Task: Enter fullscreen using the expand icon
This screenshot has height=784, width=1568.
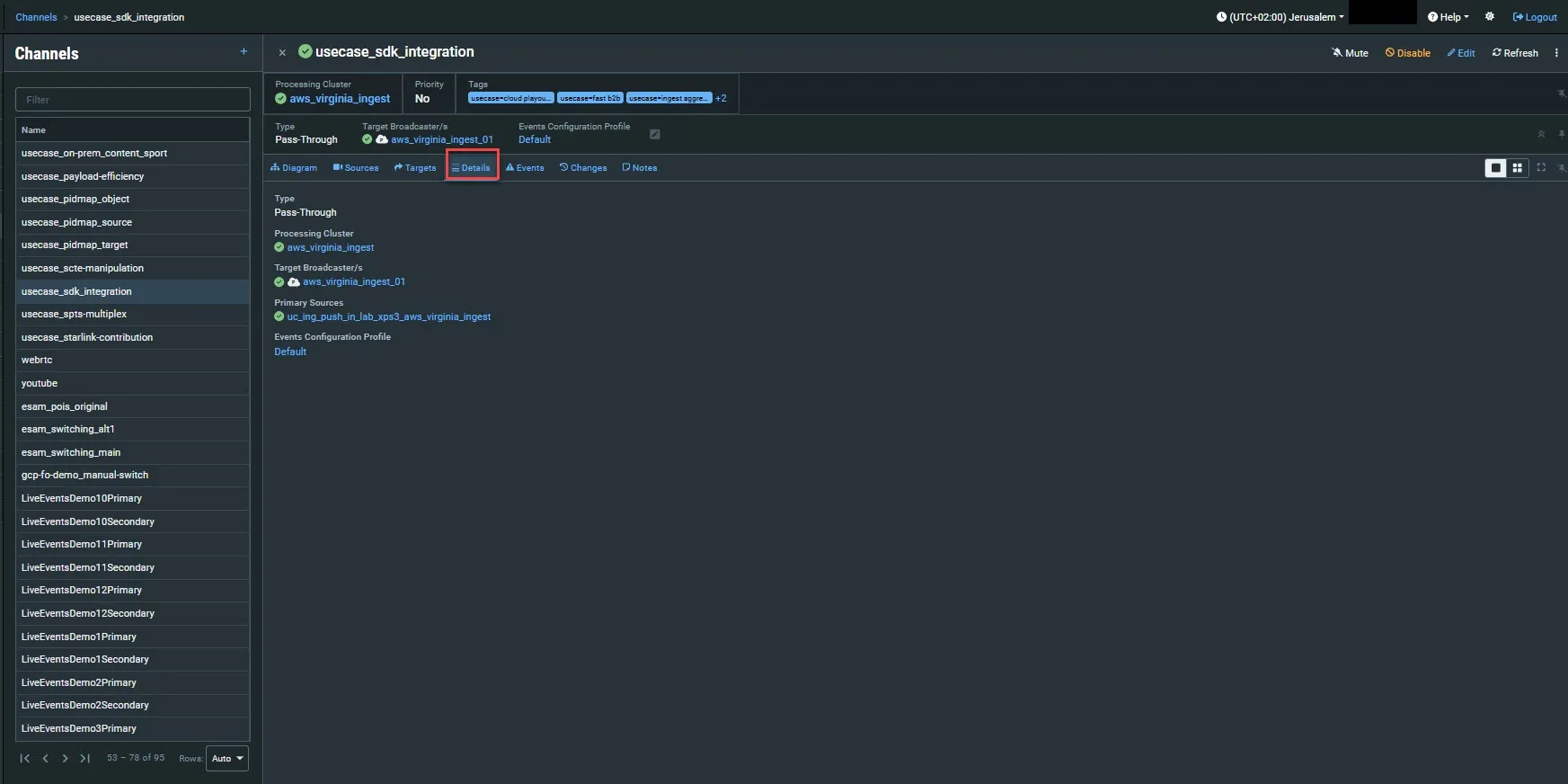Action: pyautogui.click(x=1541, y=167)
